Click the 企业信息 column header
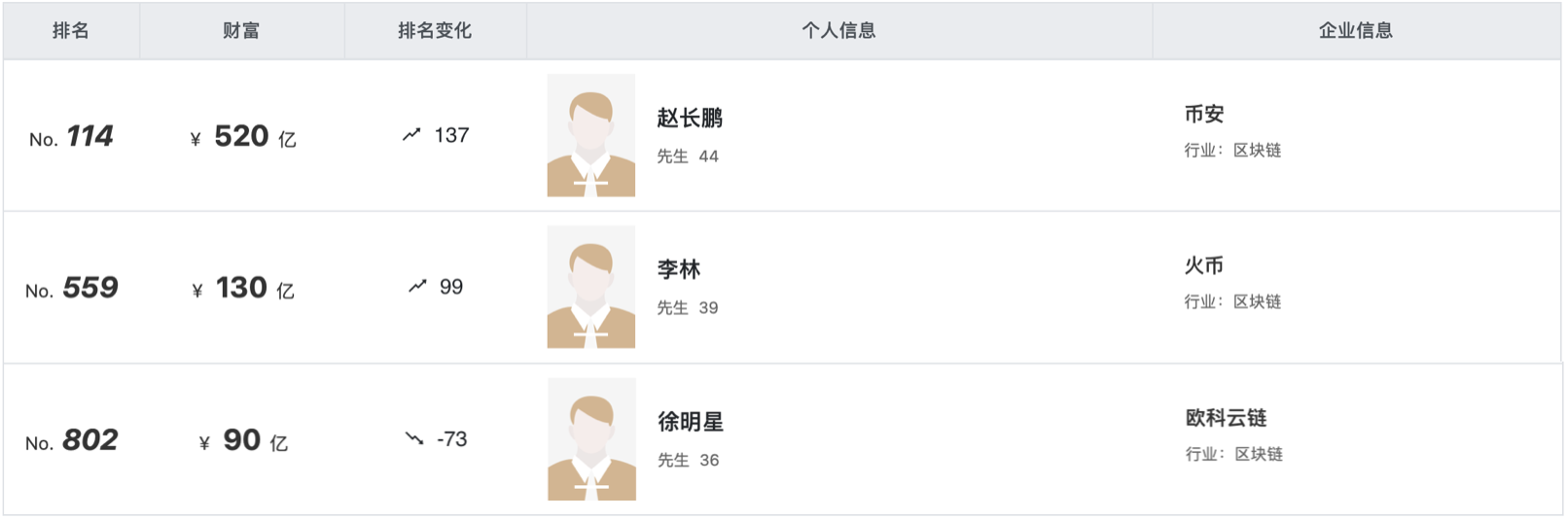The image size is (1568, 519). [1356, 31]
